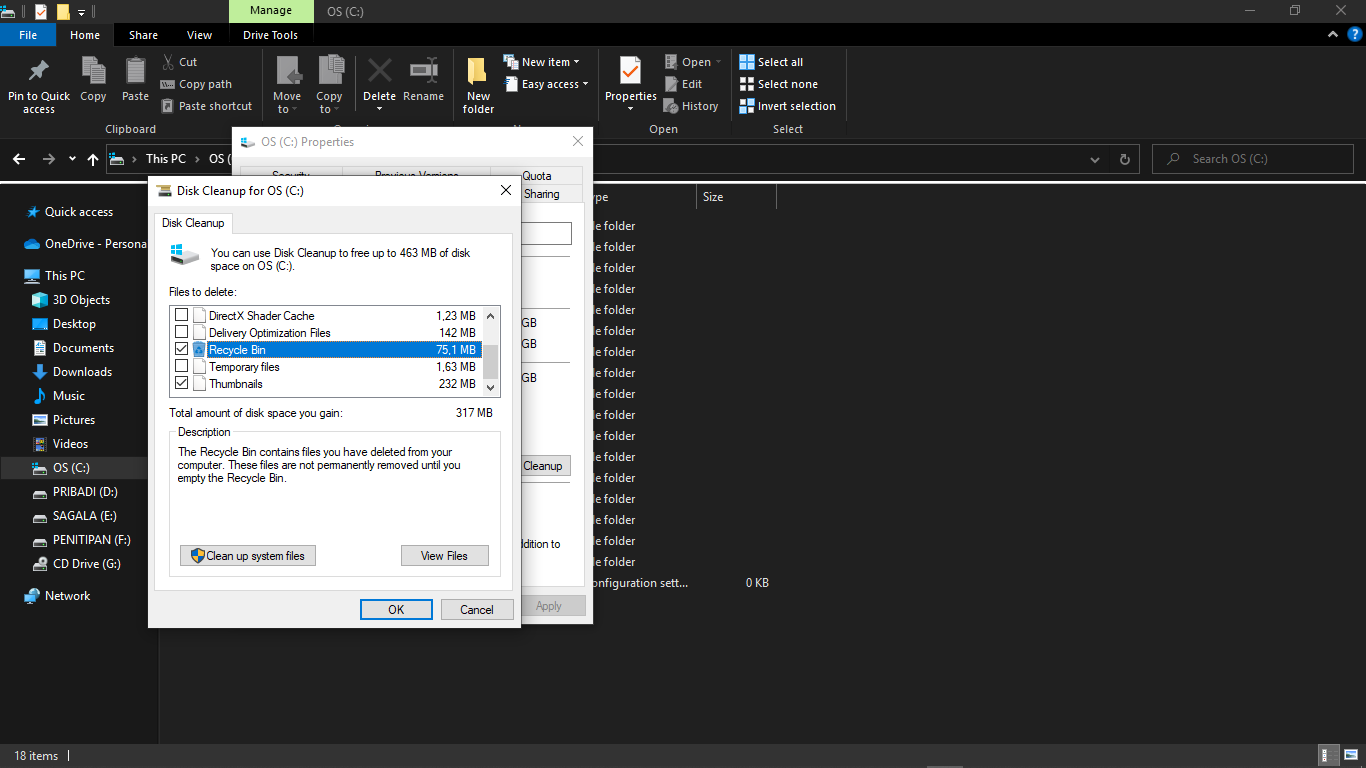The width and height of the screenshot is (1366, 768).
Task: Select the Disk Cleanup tab
Action: click(193, 223)
